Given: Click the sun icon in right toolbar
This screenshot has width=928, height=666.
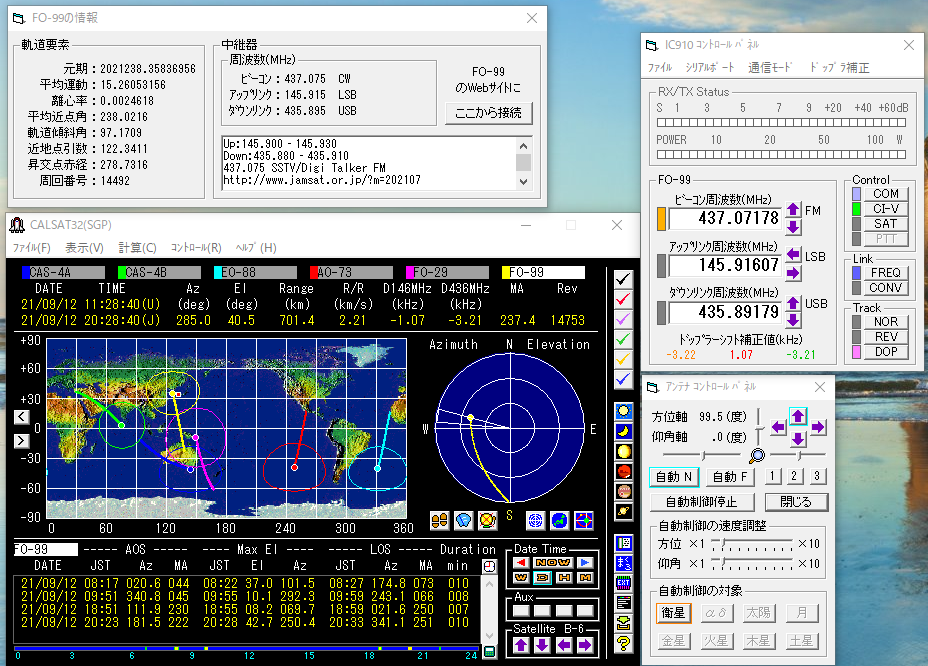Looking at the screenshot, I should click(x=624, y=411).
